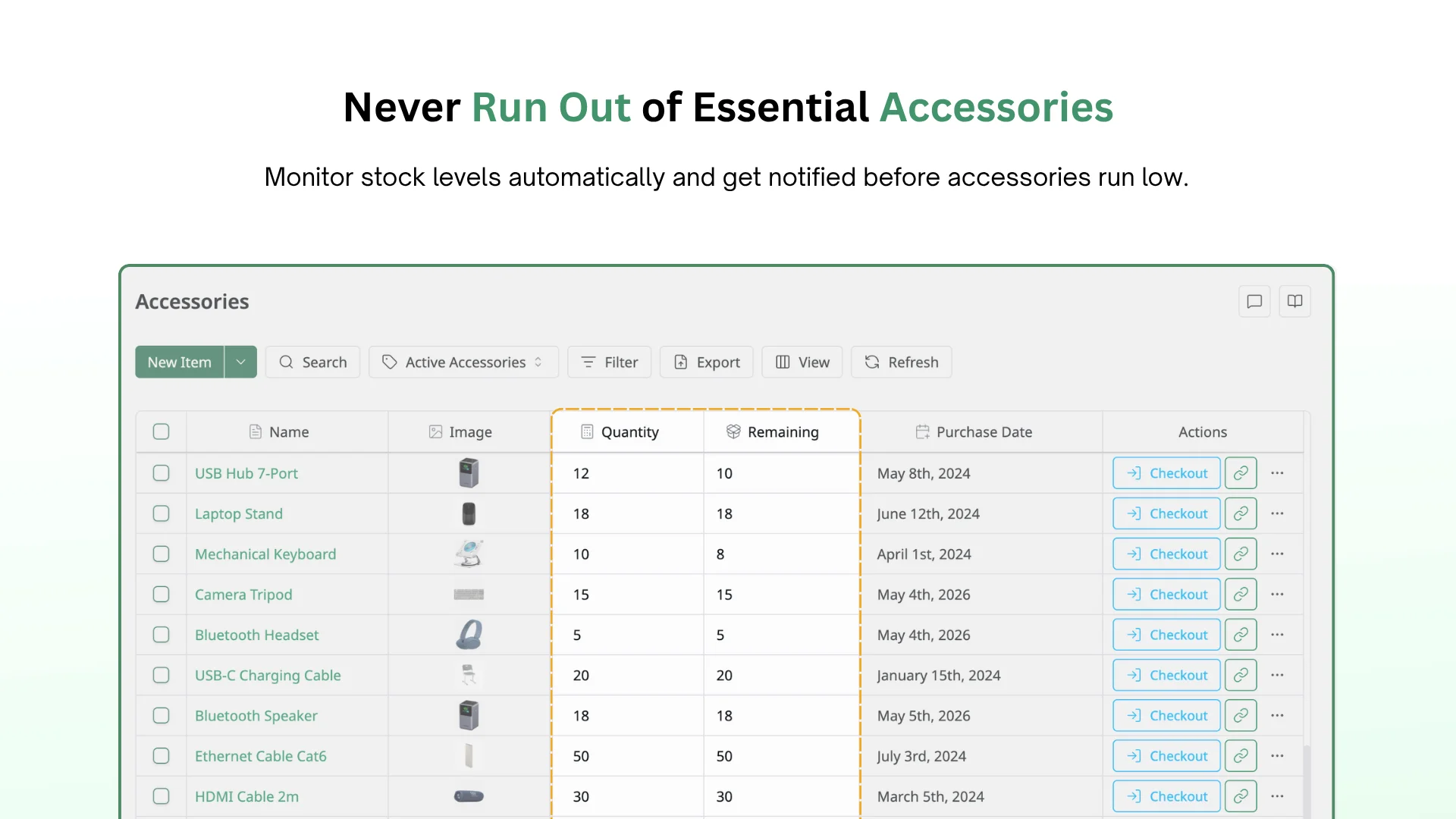Copy link for Mechanical Keyboard
This screenshot has height=819, width=1456.
point(1241,554)
